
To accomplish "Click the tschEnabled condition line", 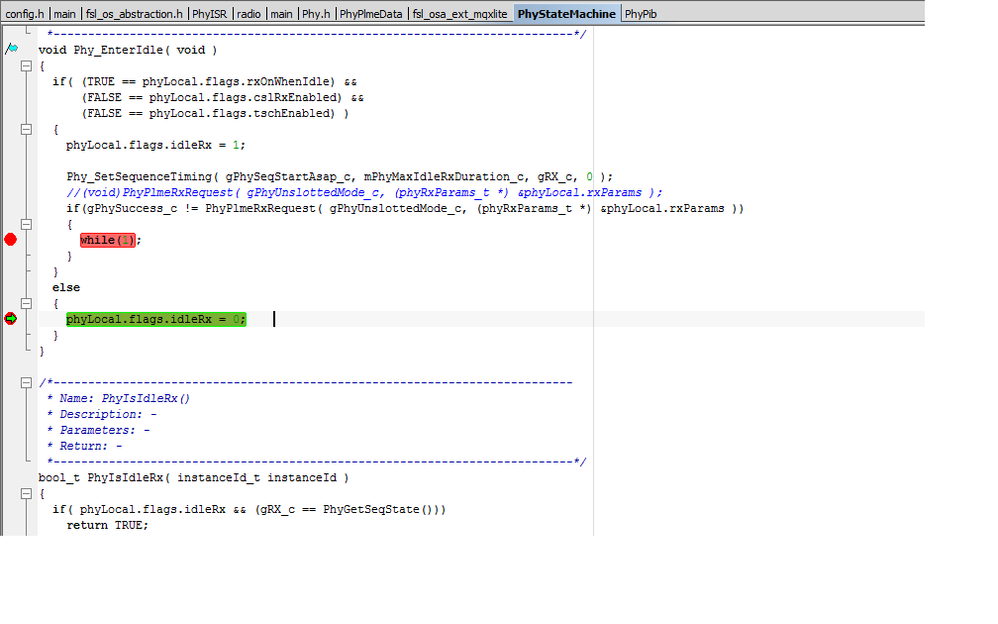I will pos(214,113).
